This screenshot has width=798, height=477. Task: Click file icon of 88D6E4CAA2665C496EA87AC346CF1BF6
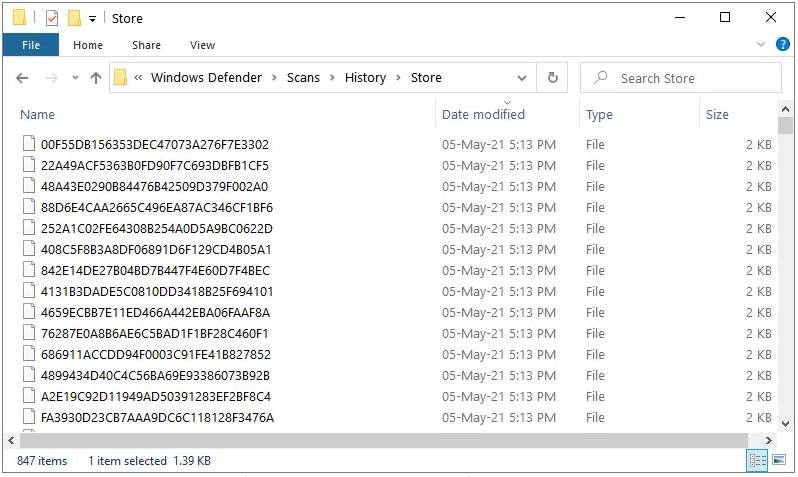pyautogui.click(x=29, y=207)
